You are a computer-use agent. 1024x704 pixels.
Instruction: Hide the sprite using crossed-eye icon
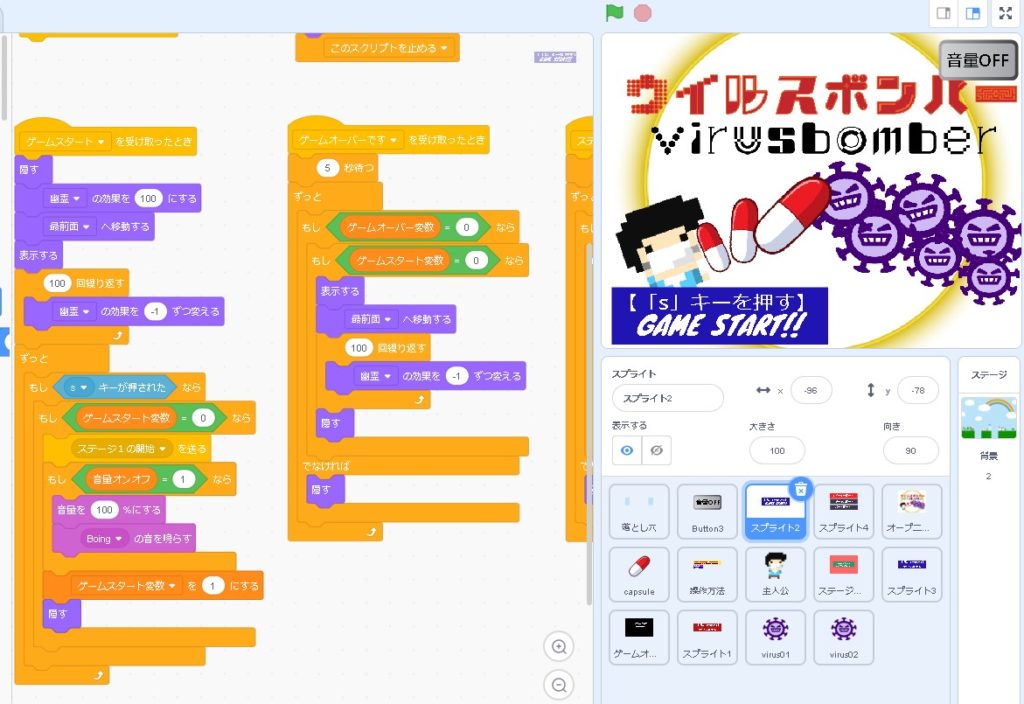pos(656,451)
